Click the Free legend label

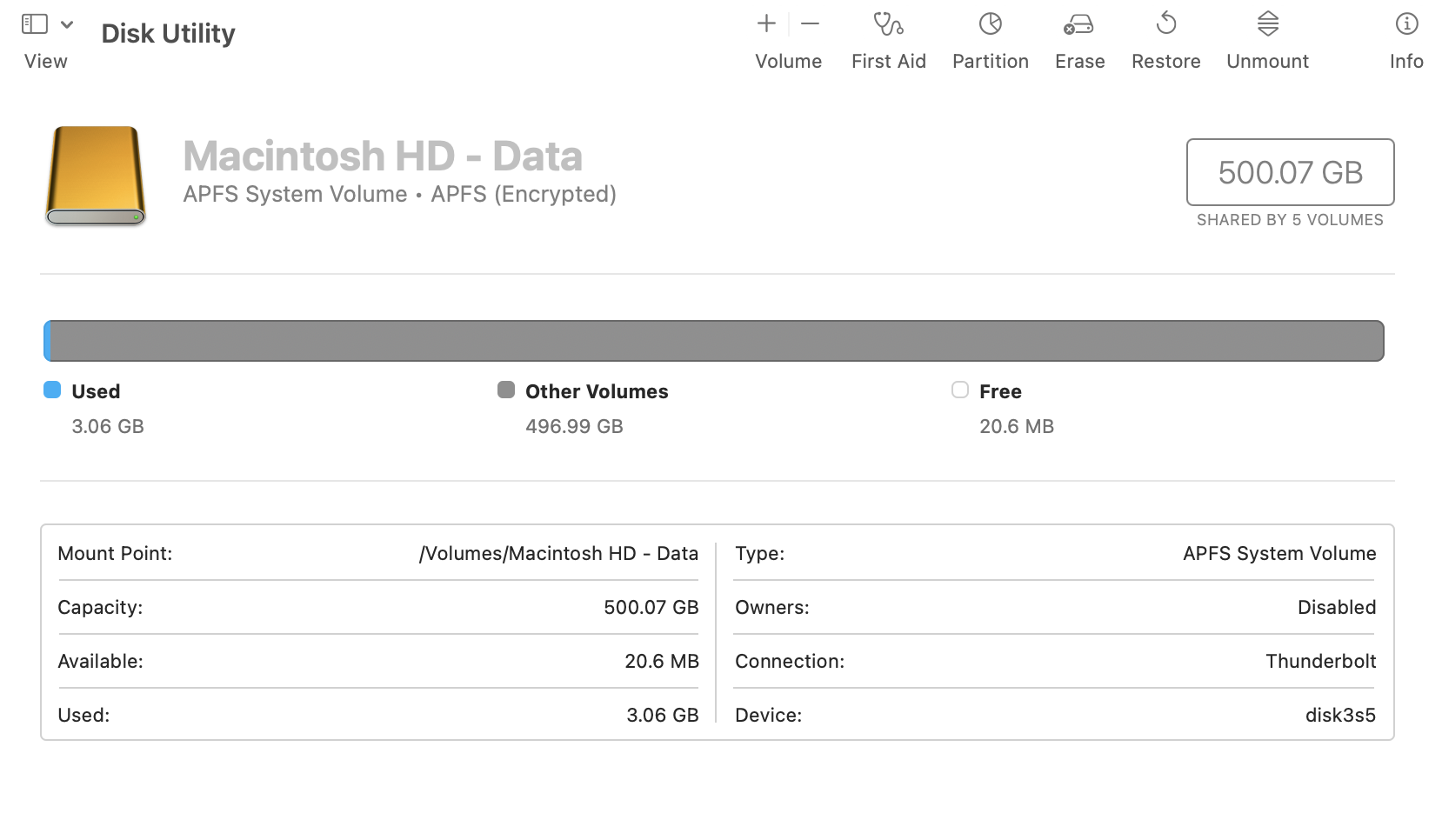pyautogui.click(x=1000, y=392)
